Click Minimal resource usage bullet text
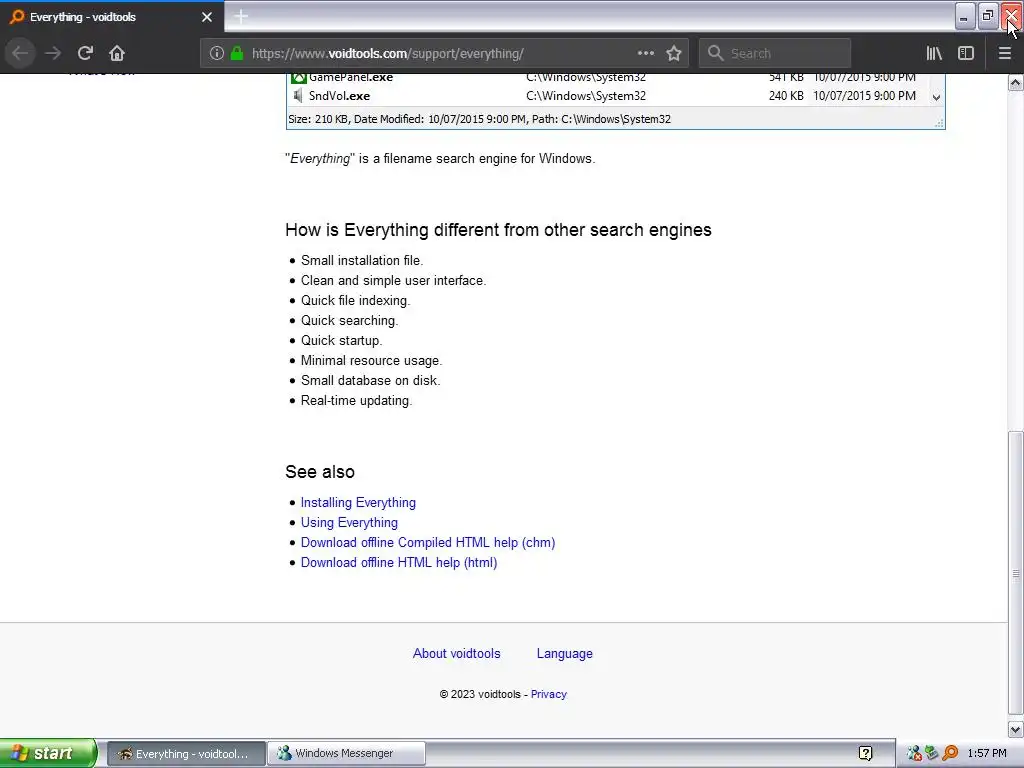This screenshot has width=1024, height=768. (x=371, y=360)
